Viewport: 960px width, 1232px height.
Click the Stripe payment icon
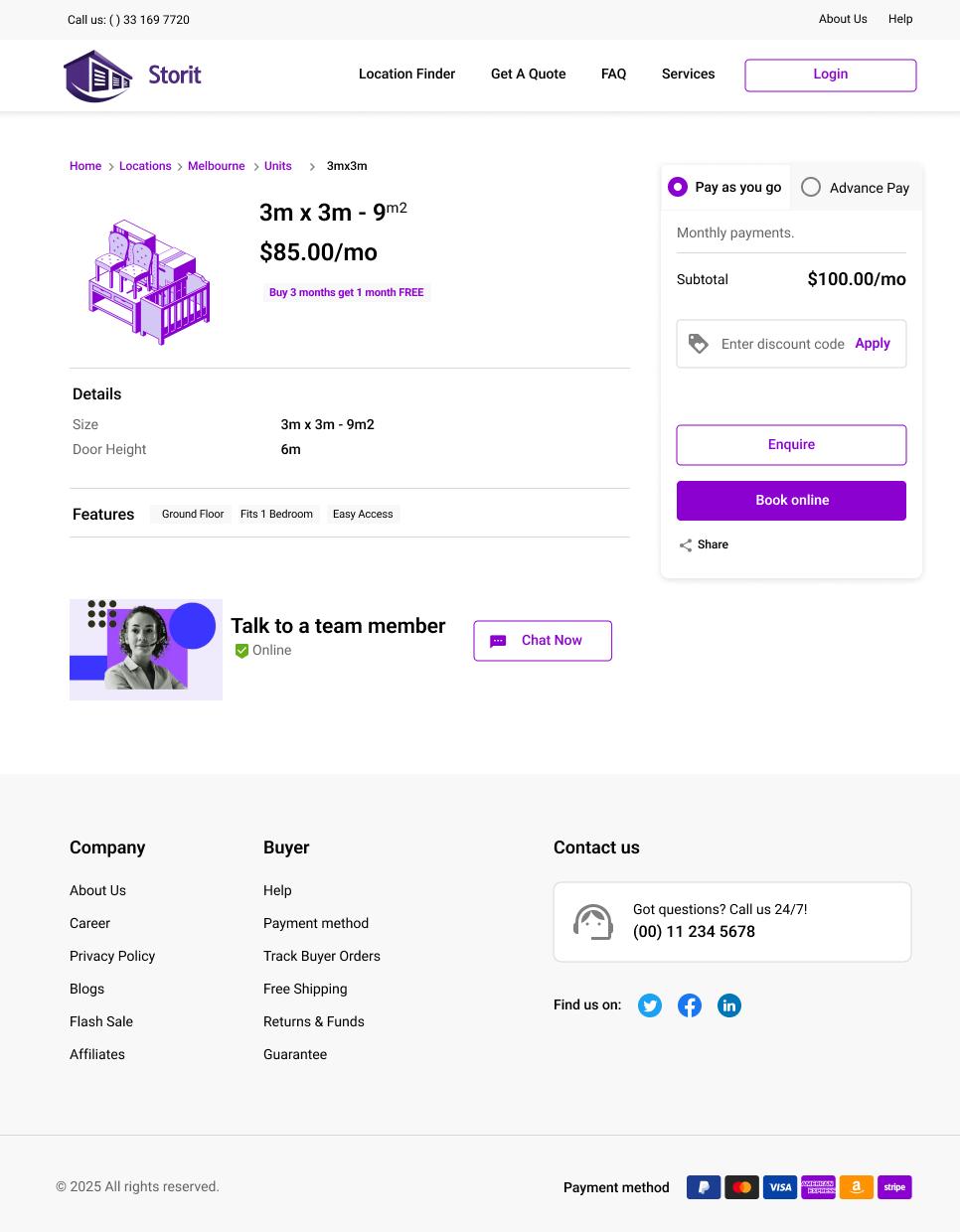[x=894, y=1187]
